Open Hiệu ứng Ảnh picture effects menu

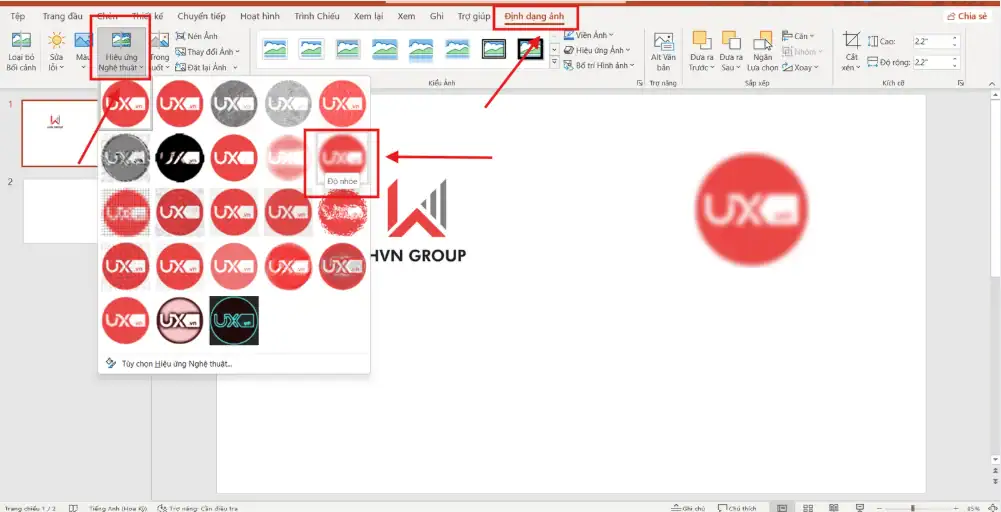coord(597,50)
